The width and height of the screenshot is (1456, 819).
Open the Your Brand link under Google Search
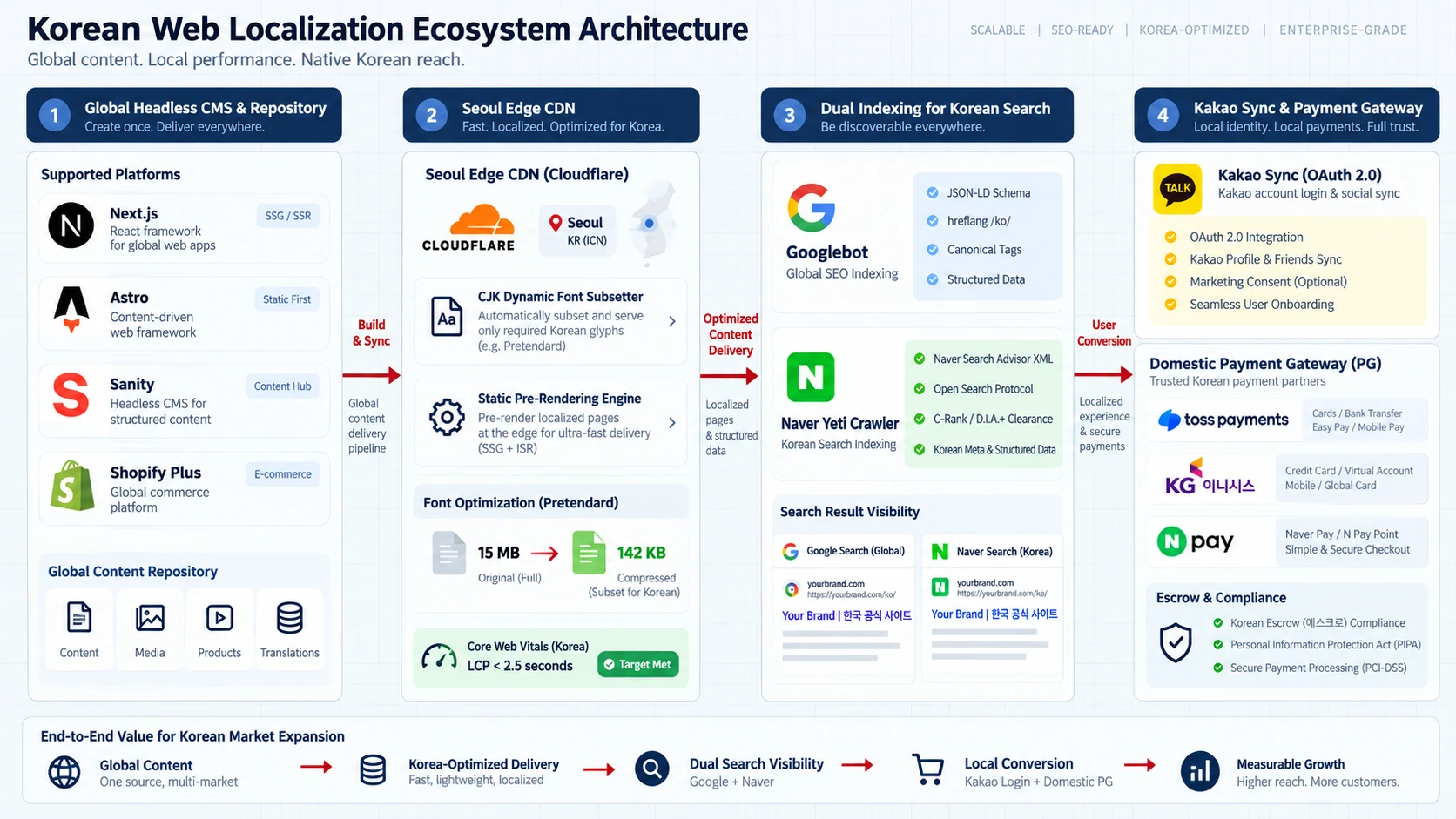click(x=846, y=615)
